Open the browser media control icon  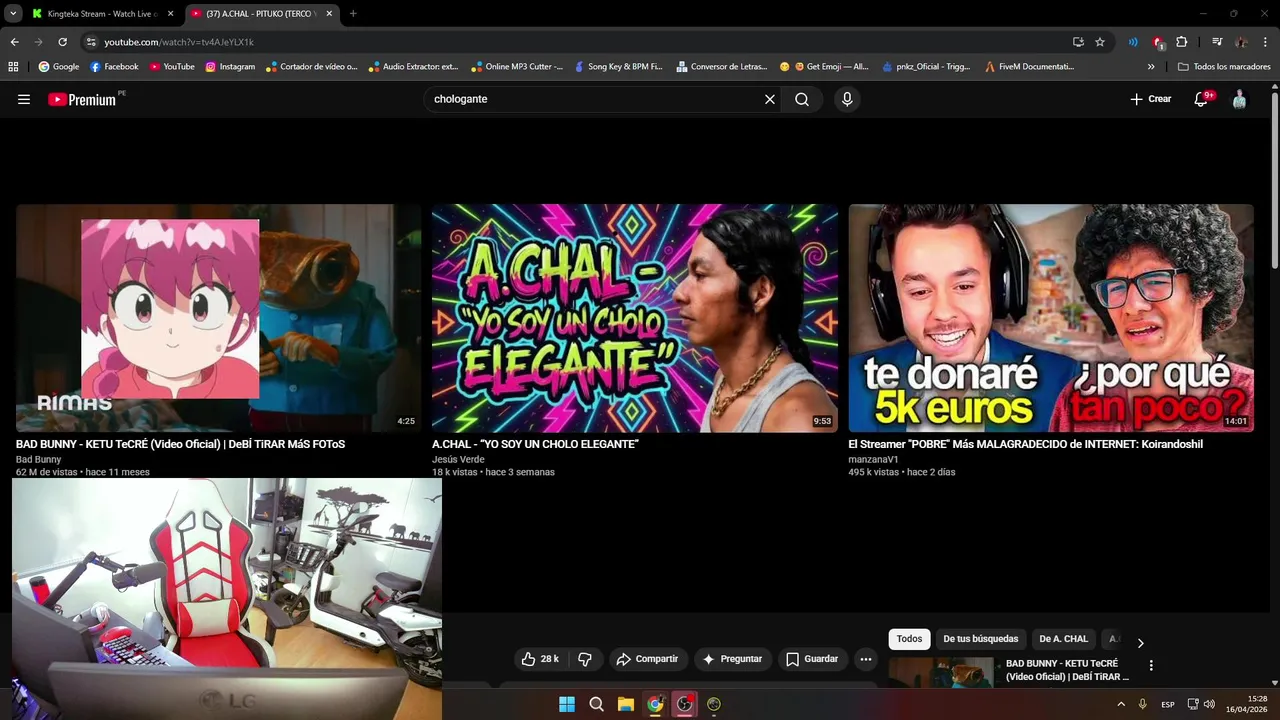1217,42
